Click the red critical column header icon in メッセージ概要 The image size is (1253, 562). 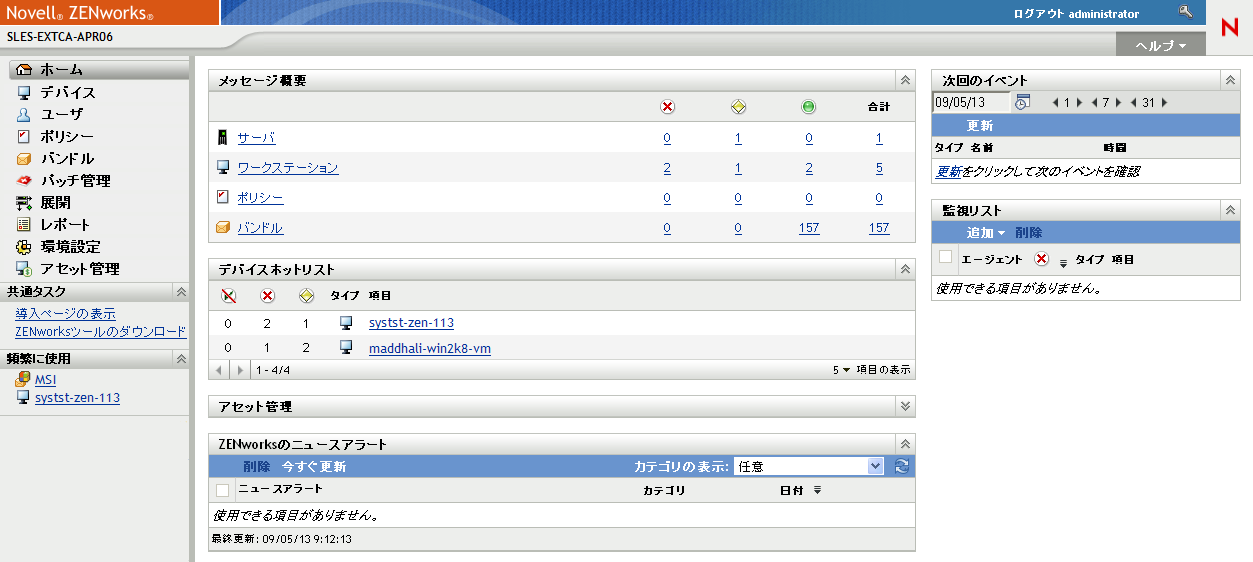point(668,107)
